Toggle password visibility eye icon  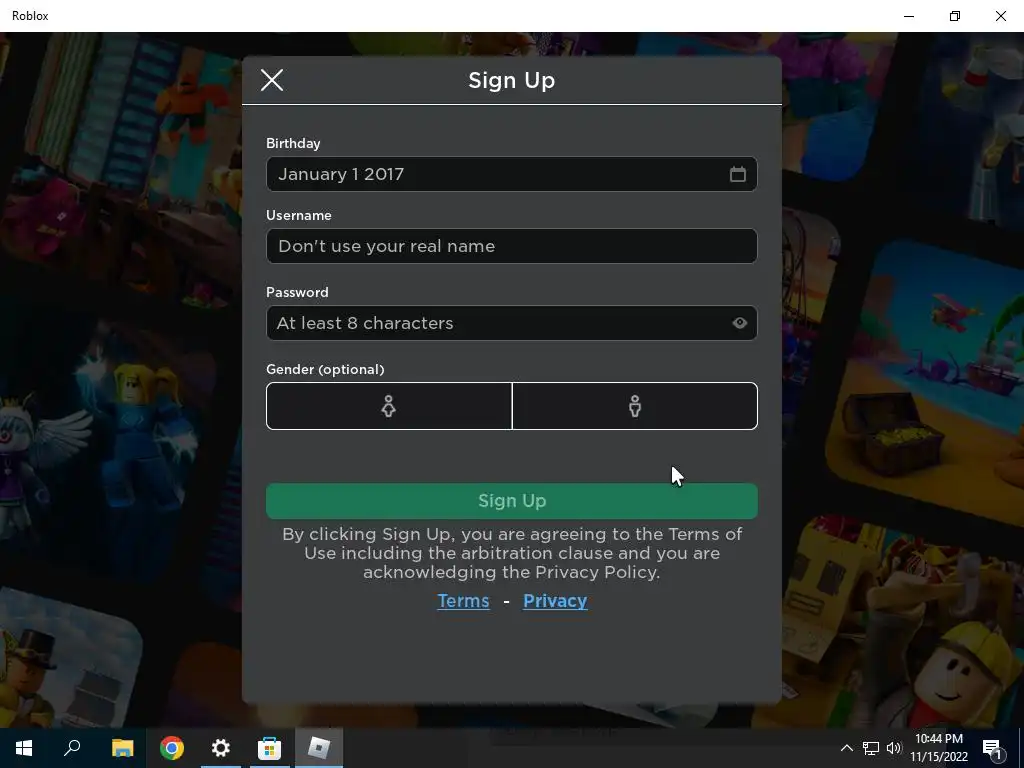[x=739, y=323]
